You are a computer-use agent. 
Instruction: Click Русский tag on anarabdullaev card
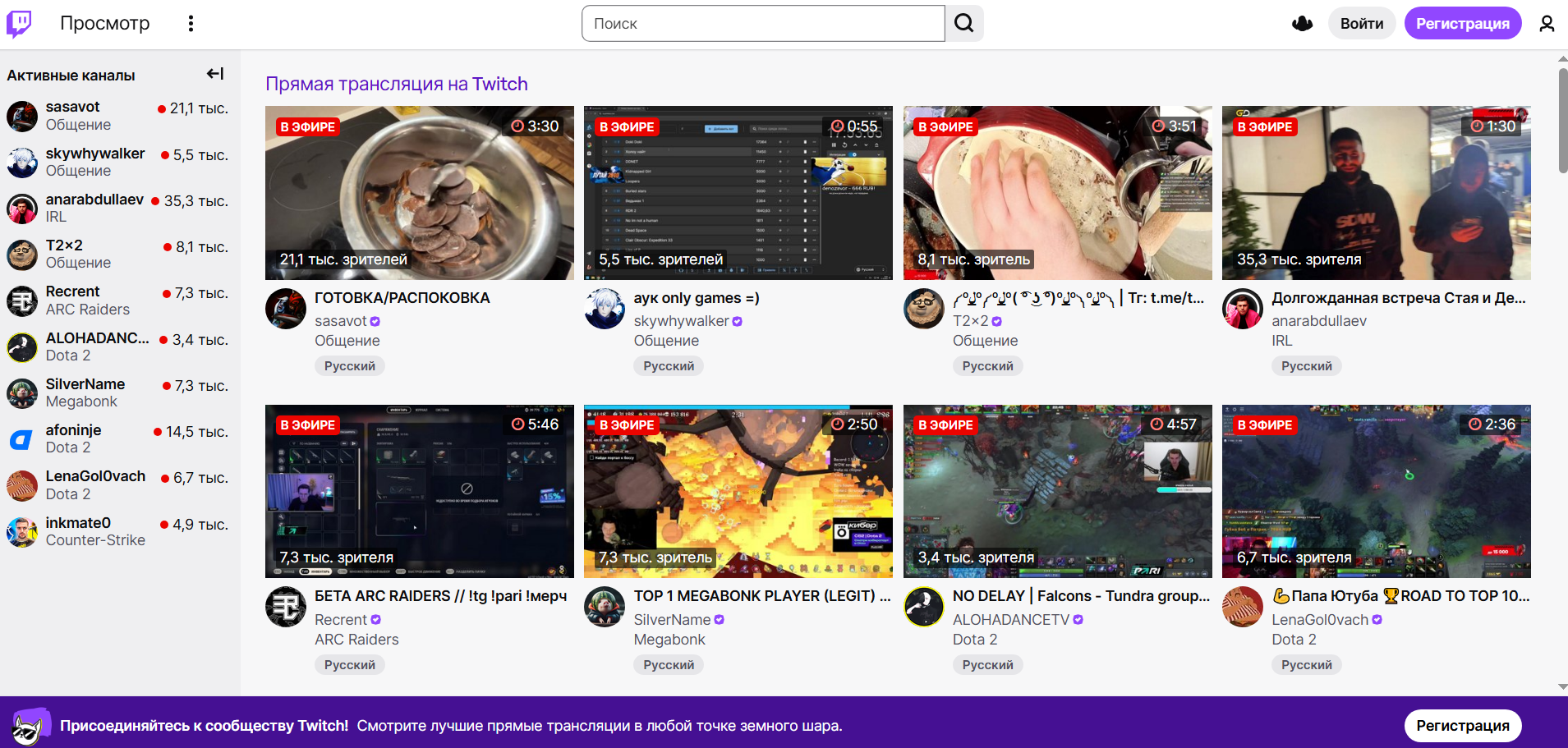(1307, 366)
